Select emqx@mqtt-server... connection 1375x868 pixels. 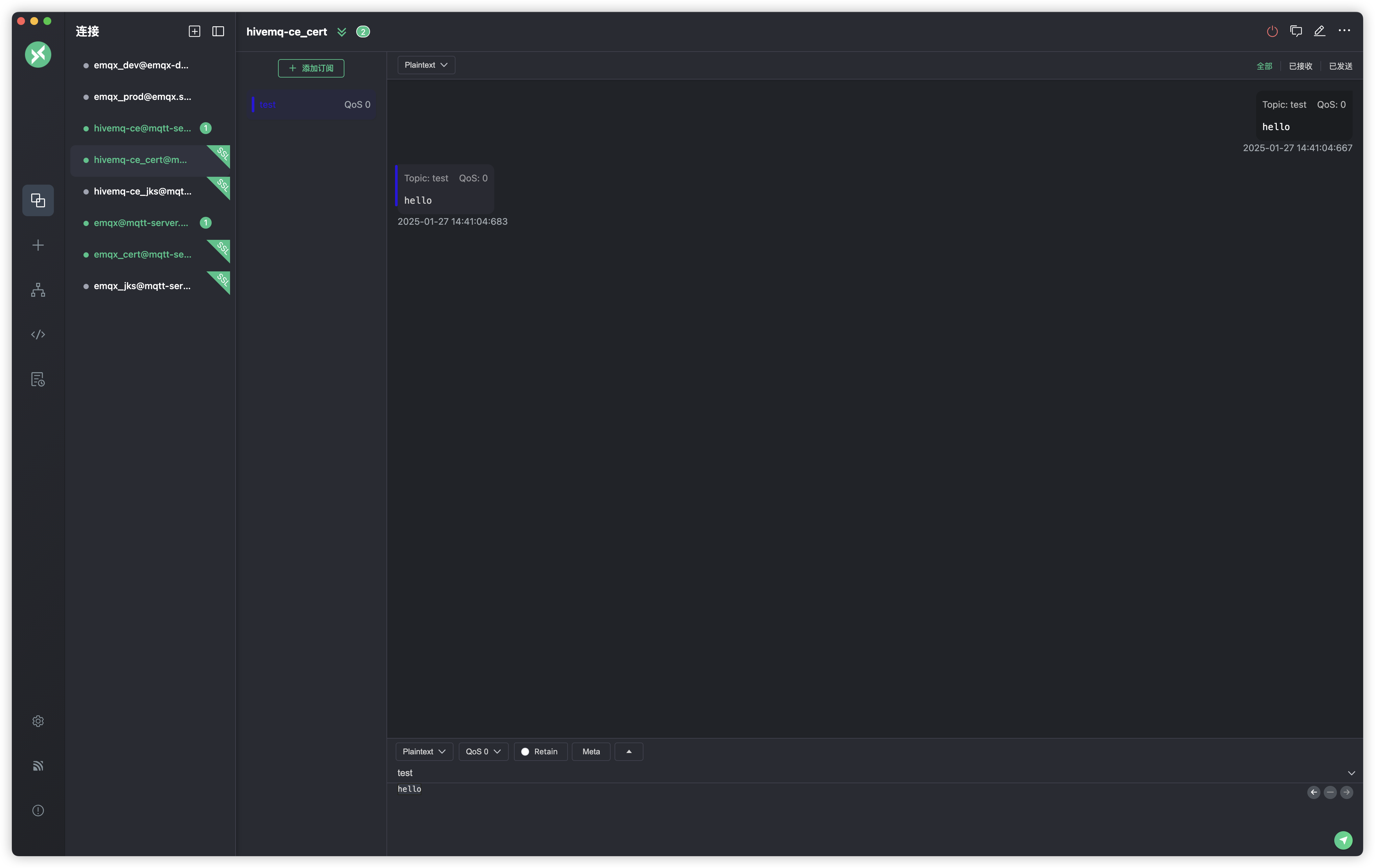[150, 223]
